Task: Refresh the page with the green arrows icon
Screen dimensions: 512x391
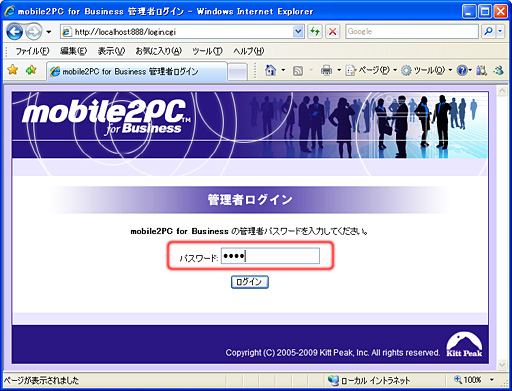Action: 315,32
